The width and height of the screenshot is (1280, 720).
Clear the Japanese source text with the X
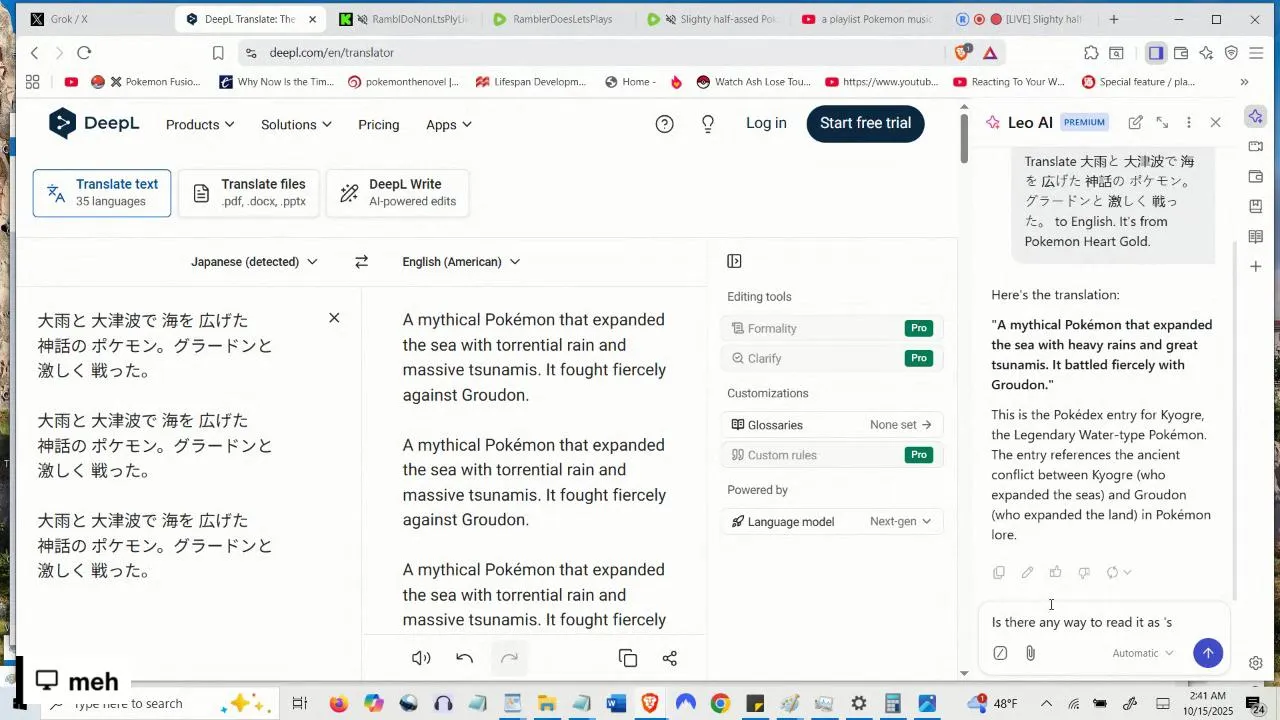334,318
